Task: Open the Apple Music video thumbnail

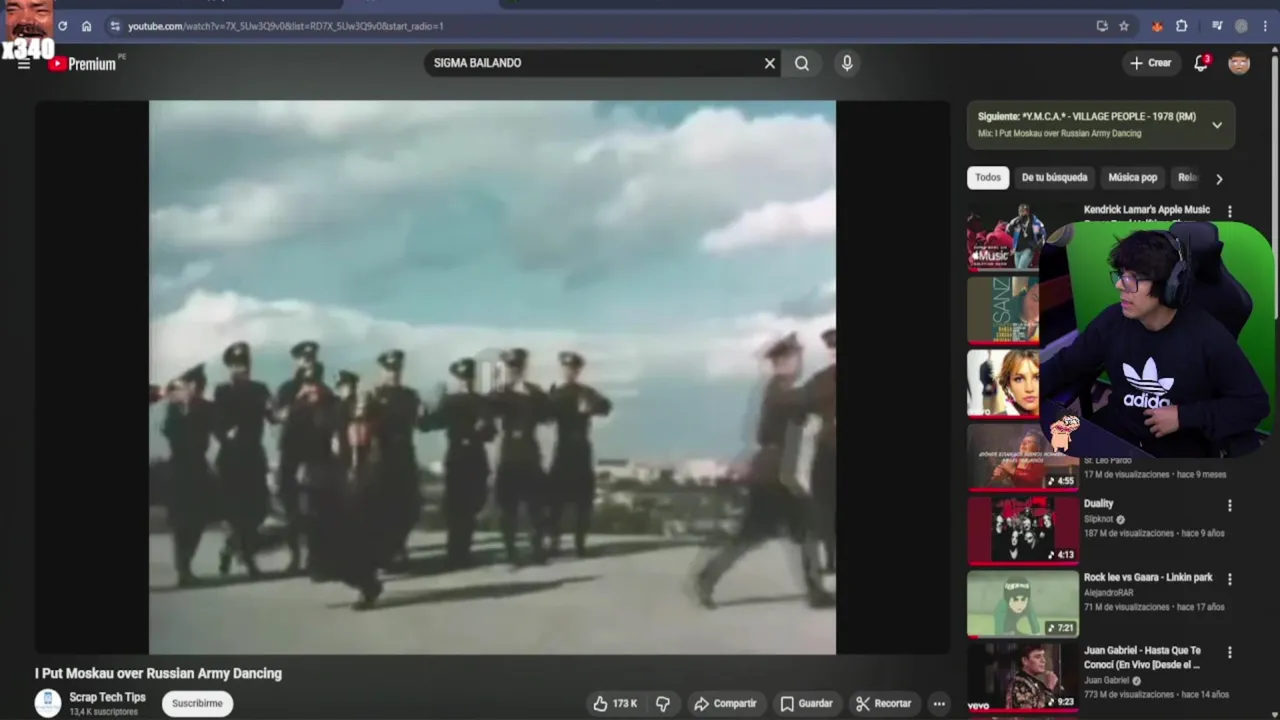Action: pos(1004,238)
